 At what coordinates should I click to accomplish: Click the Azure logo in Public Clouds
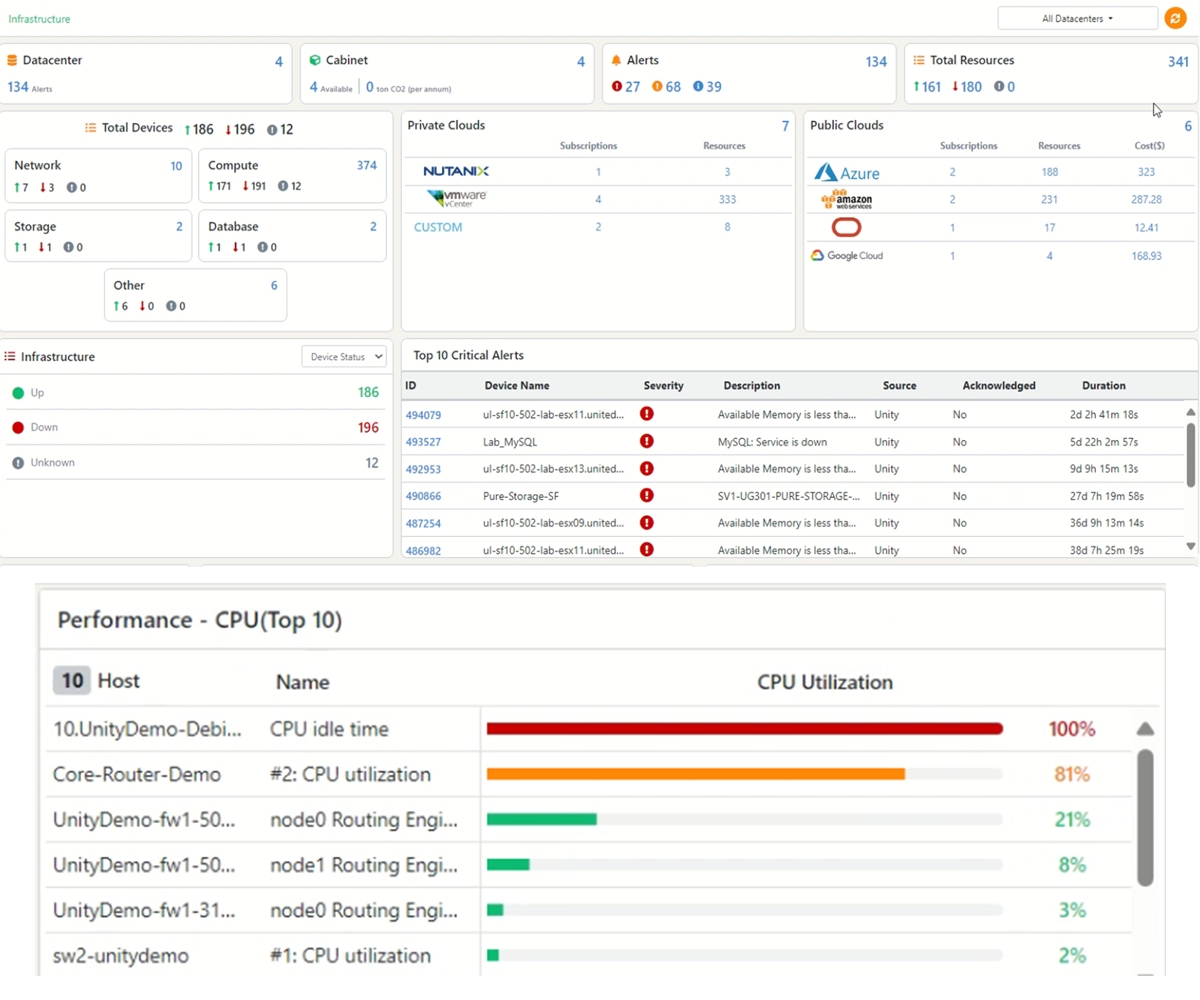[846, 173]
